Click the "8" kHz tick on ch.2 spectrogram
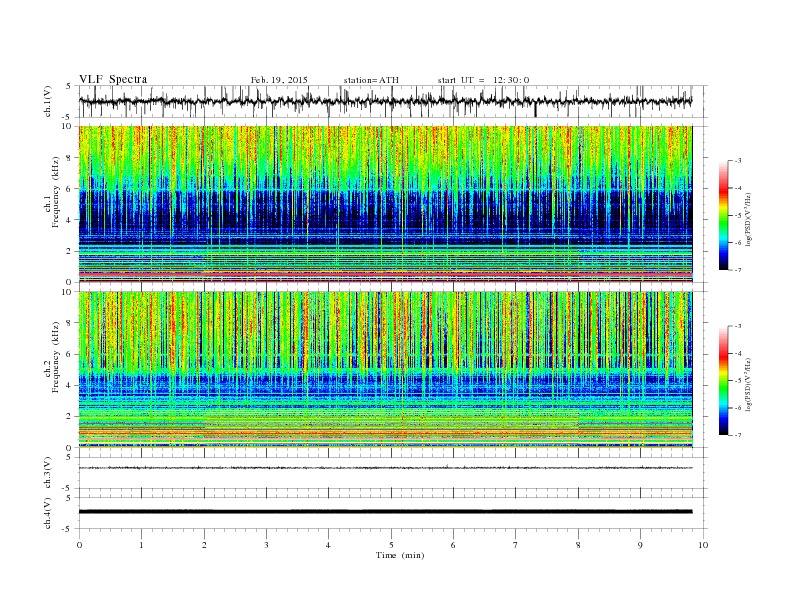The width and height of the screenshot is (792, 612). click(69, 323)
